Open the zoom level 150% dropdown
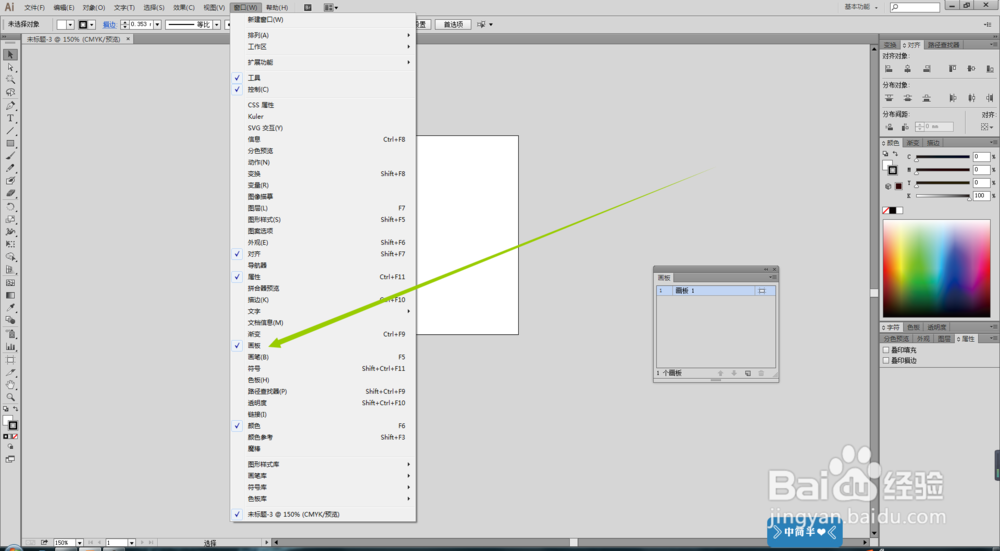 (79, 543)
